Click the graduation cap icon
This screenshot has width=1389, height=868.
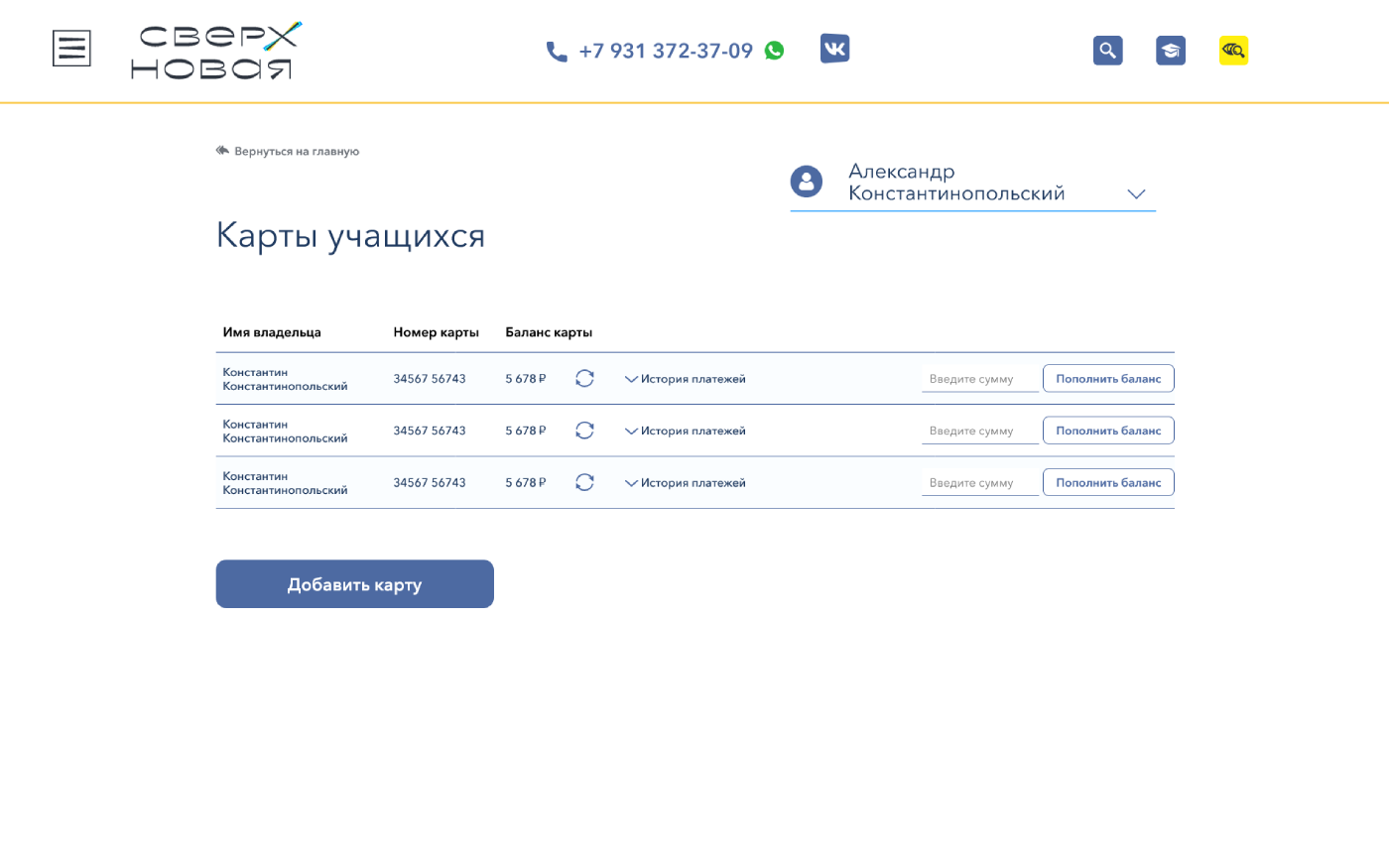click(x=1171, y=51)
